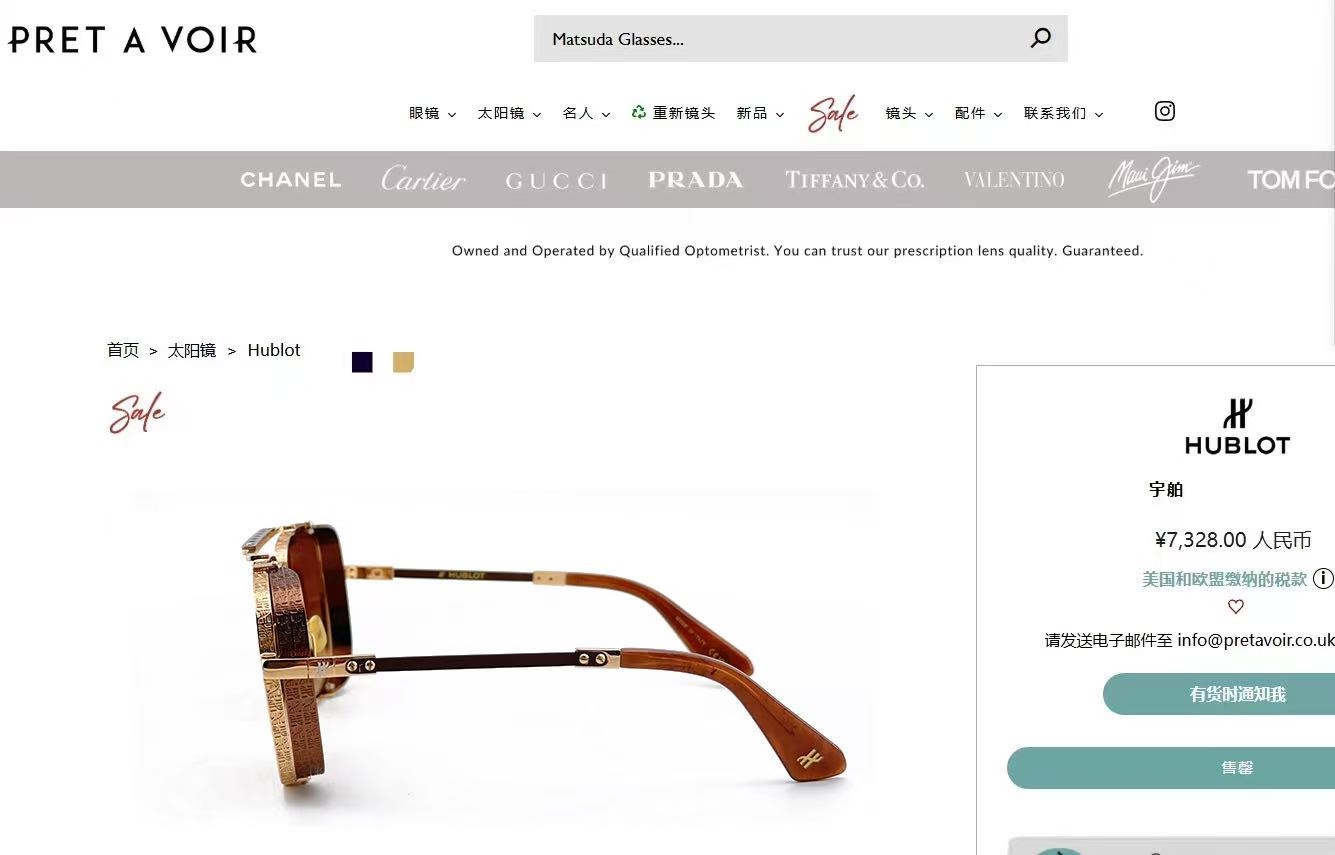Open the Maui Jim brand logo
Screen dimensions: 1335x855
click(x=1153, y=179)
